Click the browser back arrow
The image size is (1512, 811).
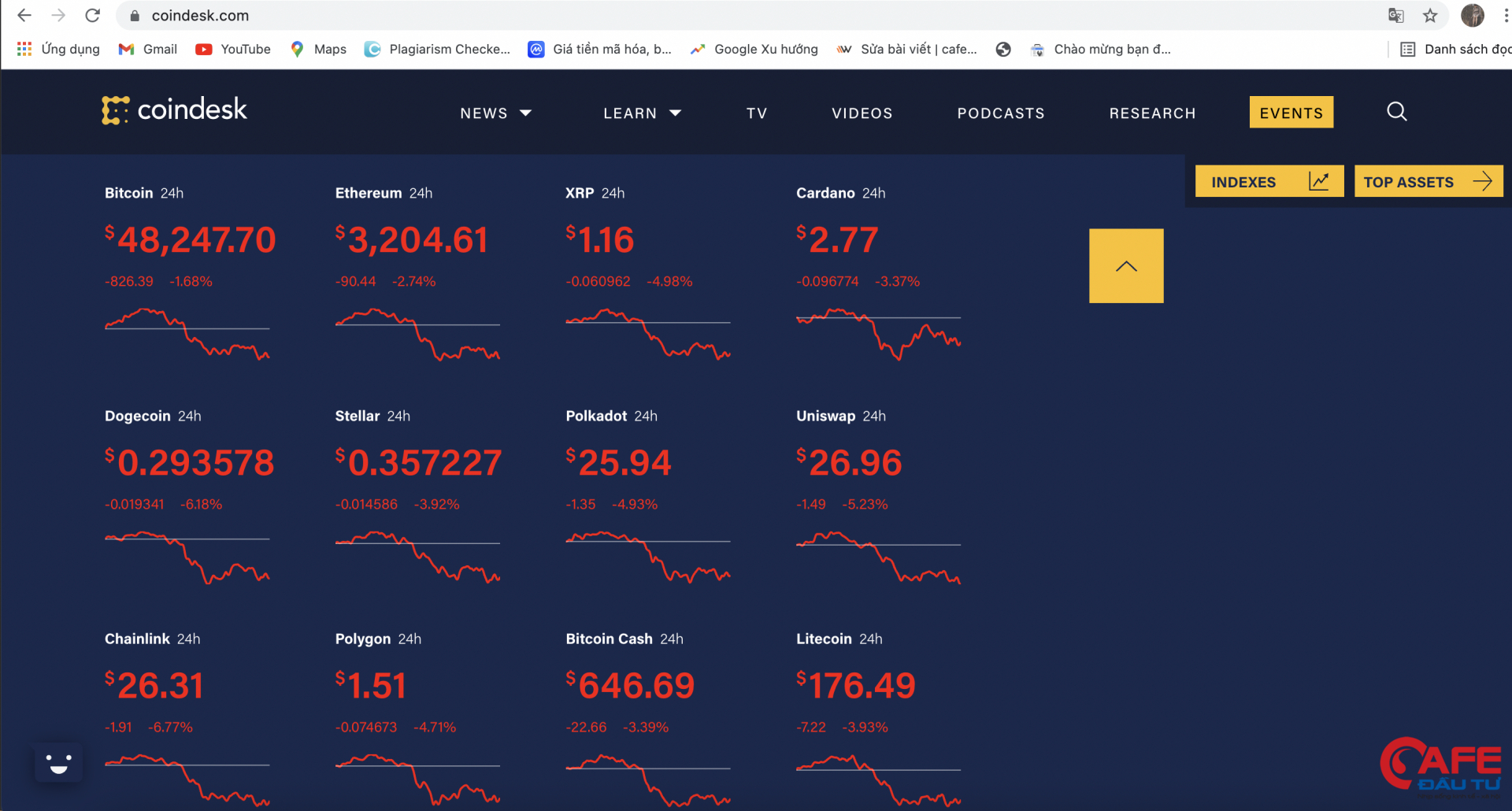click(24, 15)
